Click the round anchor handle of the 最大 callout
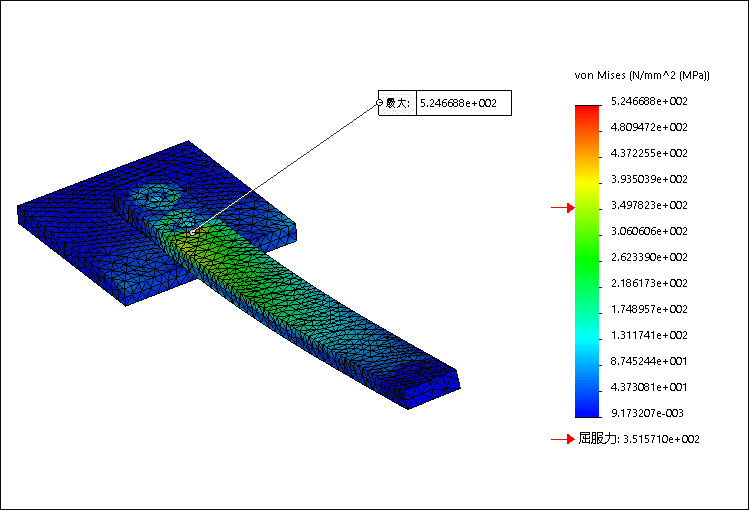Viewport: 749px width, 510px height. pyautogui.click(x=380, y=103)
